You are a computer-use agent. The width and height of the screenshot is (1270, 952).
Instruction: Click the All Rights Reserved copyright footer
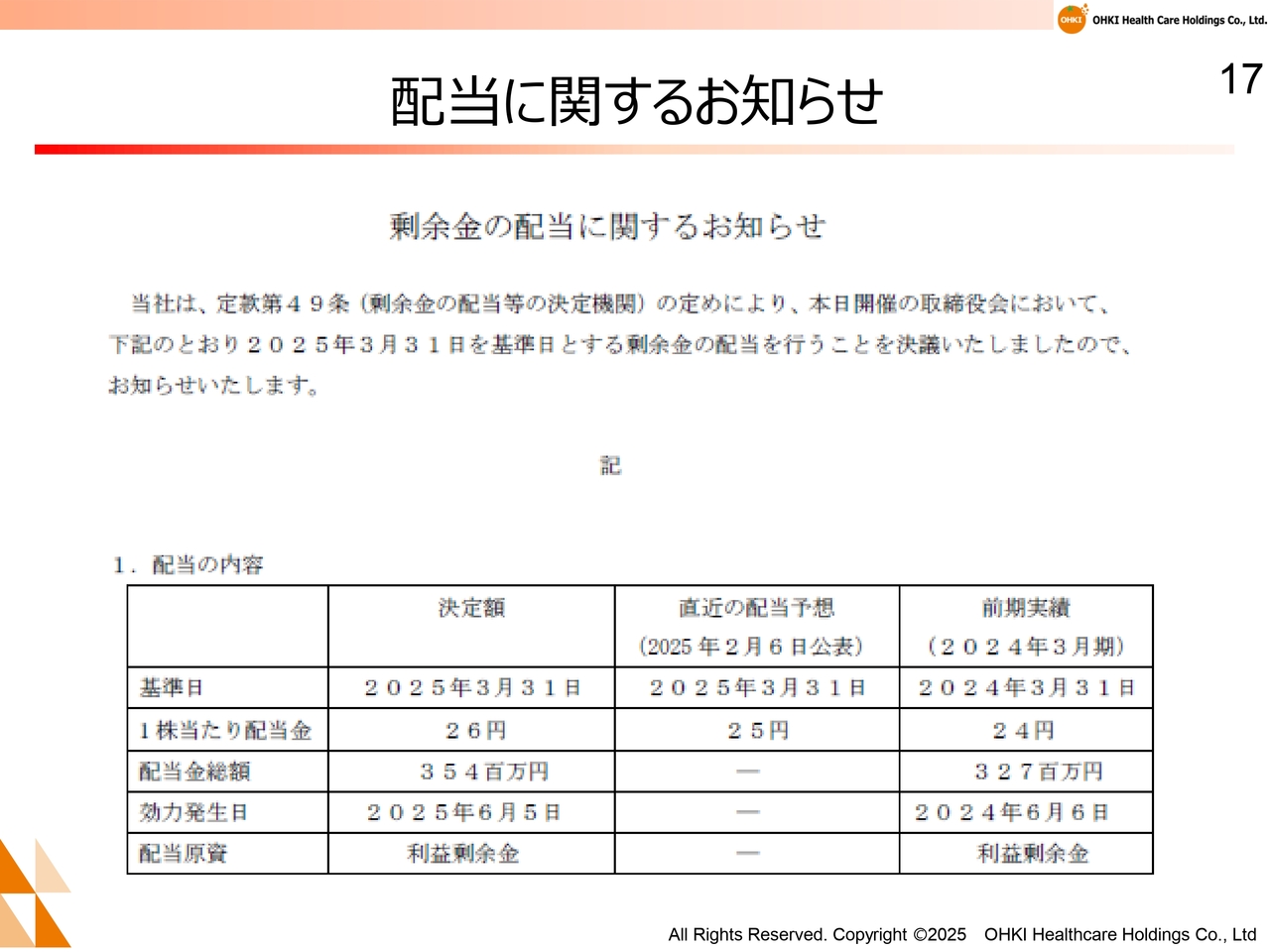pyautogui.click(x=962, y=934)
